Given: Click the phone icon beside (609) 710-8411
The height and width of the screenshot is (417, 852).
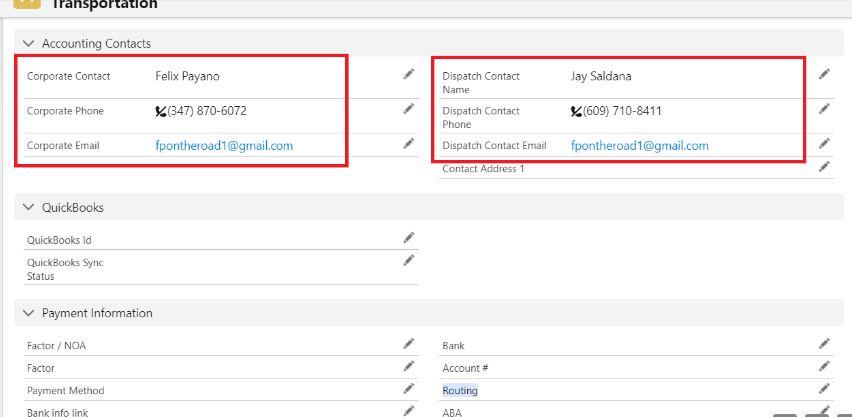Looking at the screenshot, I should pos(577,111).
